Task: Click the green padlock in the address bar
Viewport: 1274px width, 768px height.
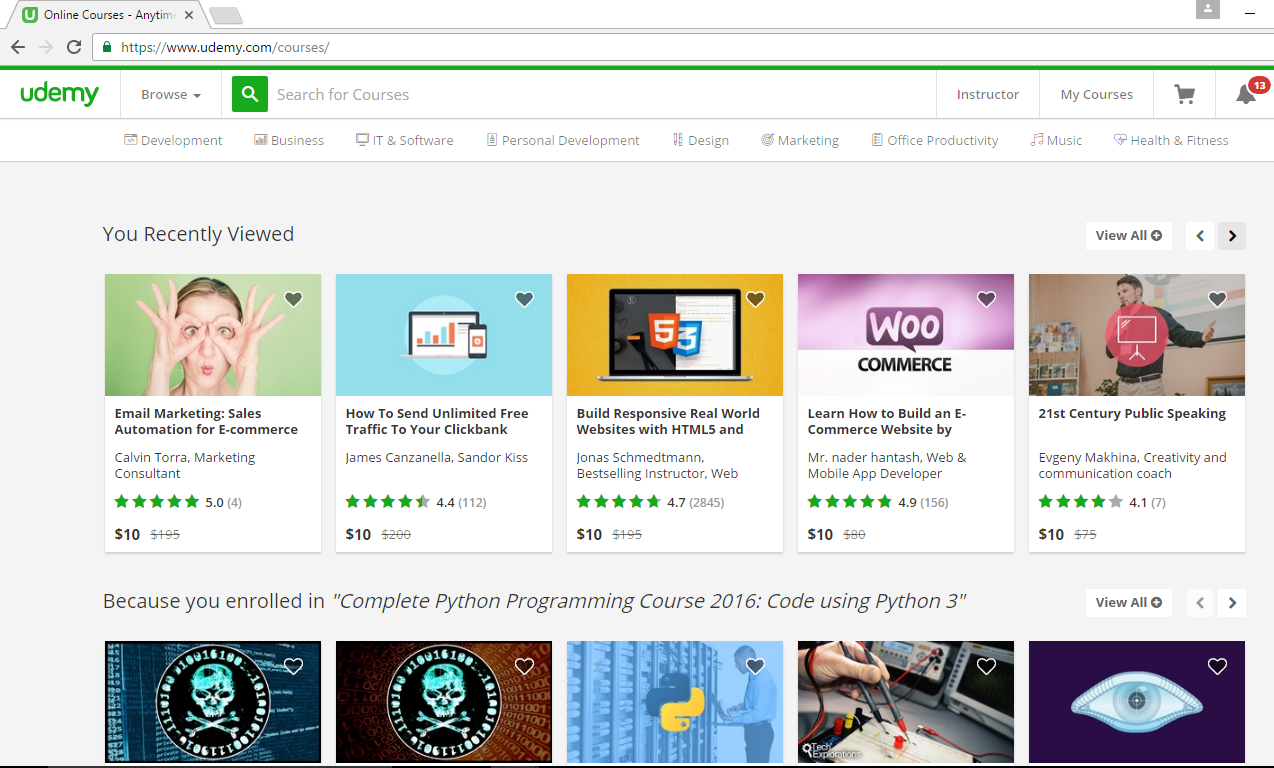Action: click(x=106, y=47)
